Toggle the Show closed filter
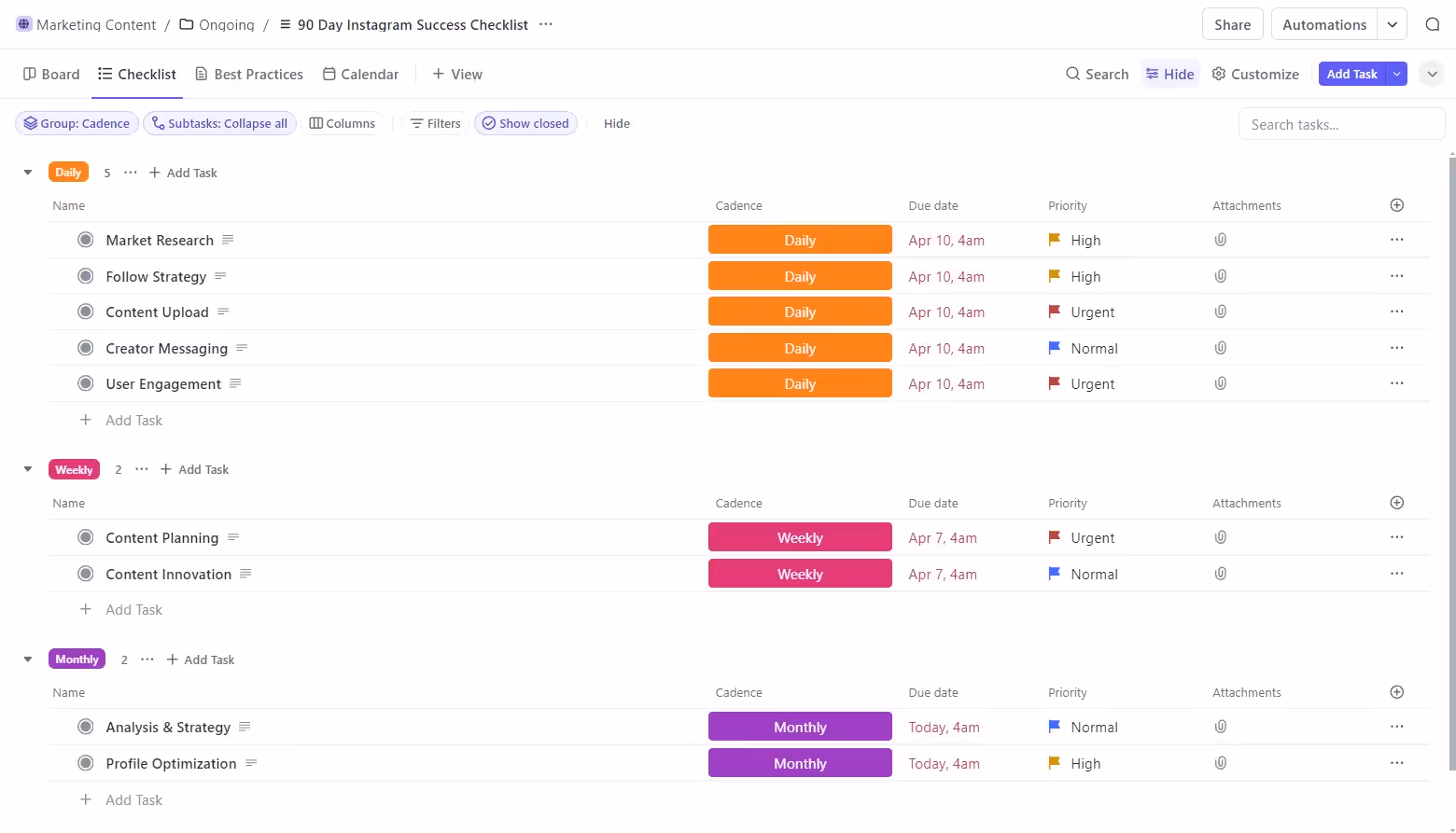Screen dimensions: 1456x833 525,123
